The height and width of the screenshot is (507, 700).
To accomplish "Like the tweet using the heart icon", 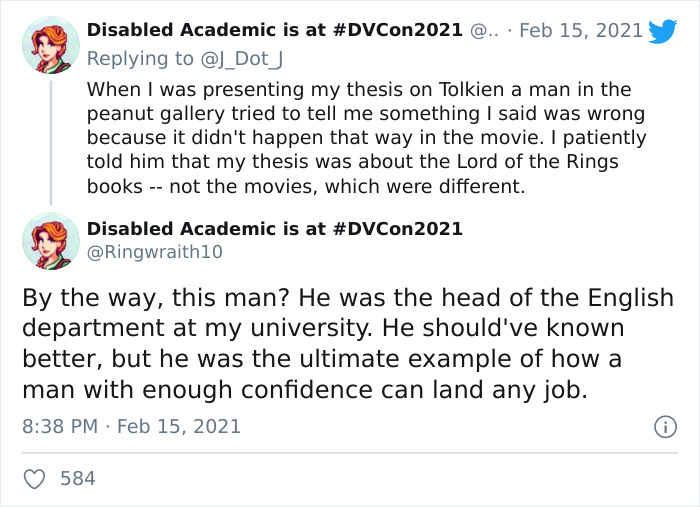I will click(35, 479).
